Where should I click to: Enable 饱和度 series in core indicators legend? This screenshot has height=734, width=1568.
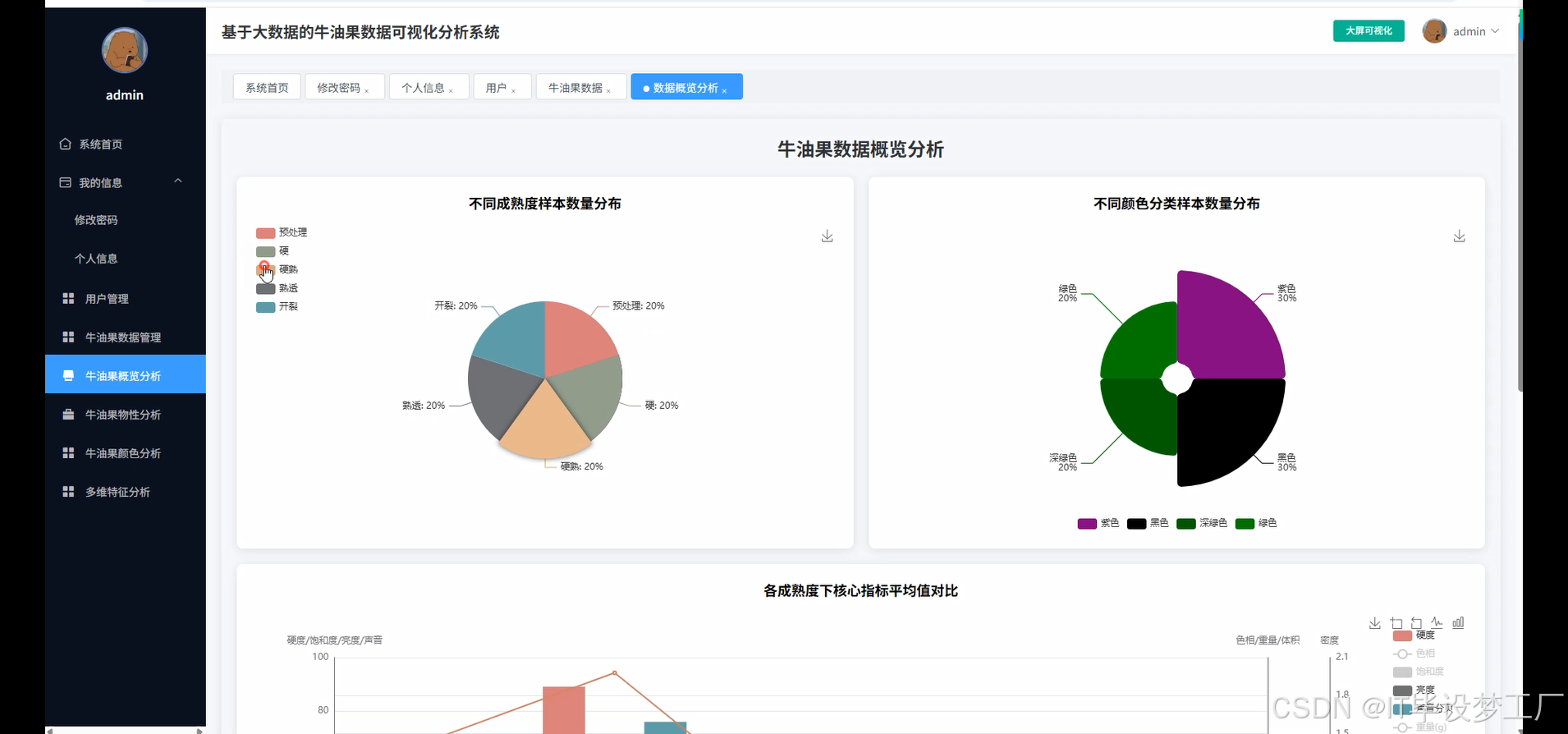click(x=1419, y=672)
